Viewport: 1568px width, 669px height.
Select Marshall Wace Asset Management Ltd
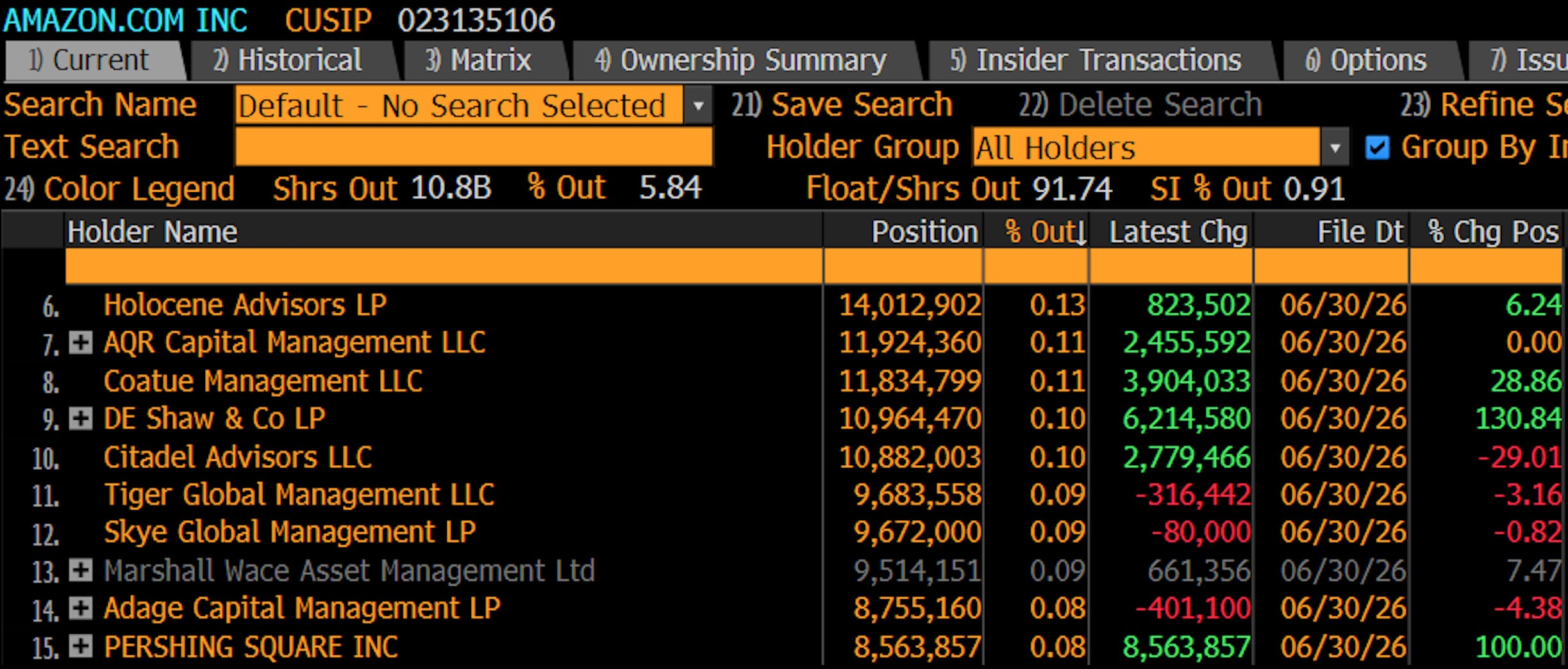click(x=349, y=570)
